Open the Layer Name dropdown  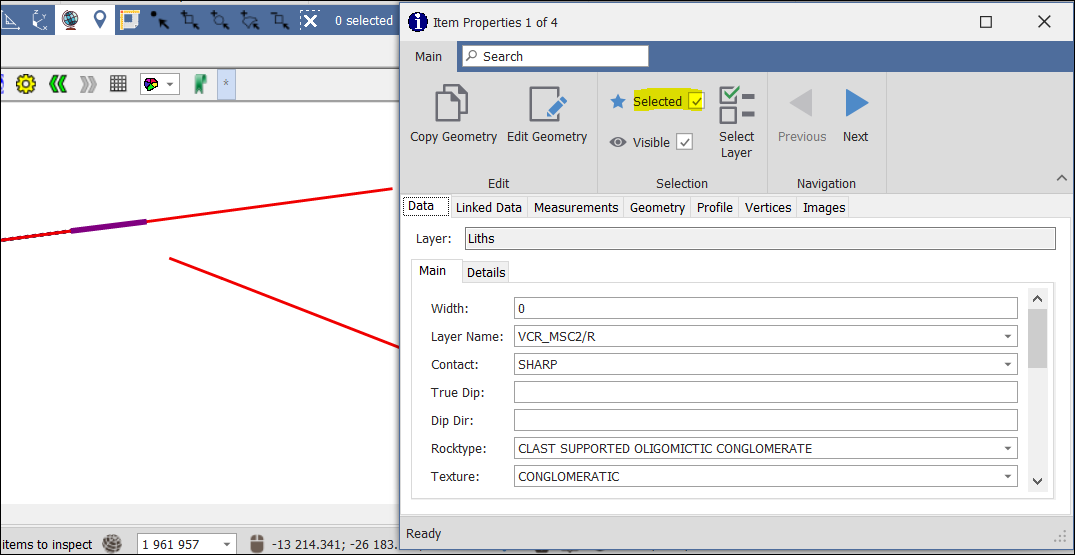tap(1008, 337)
